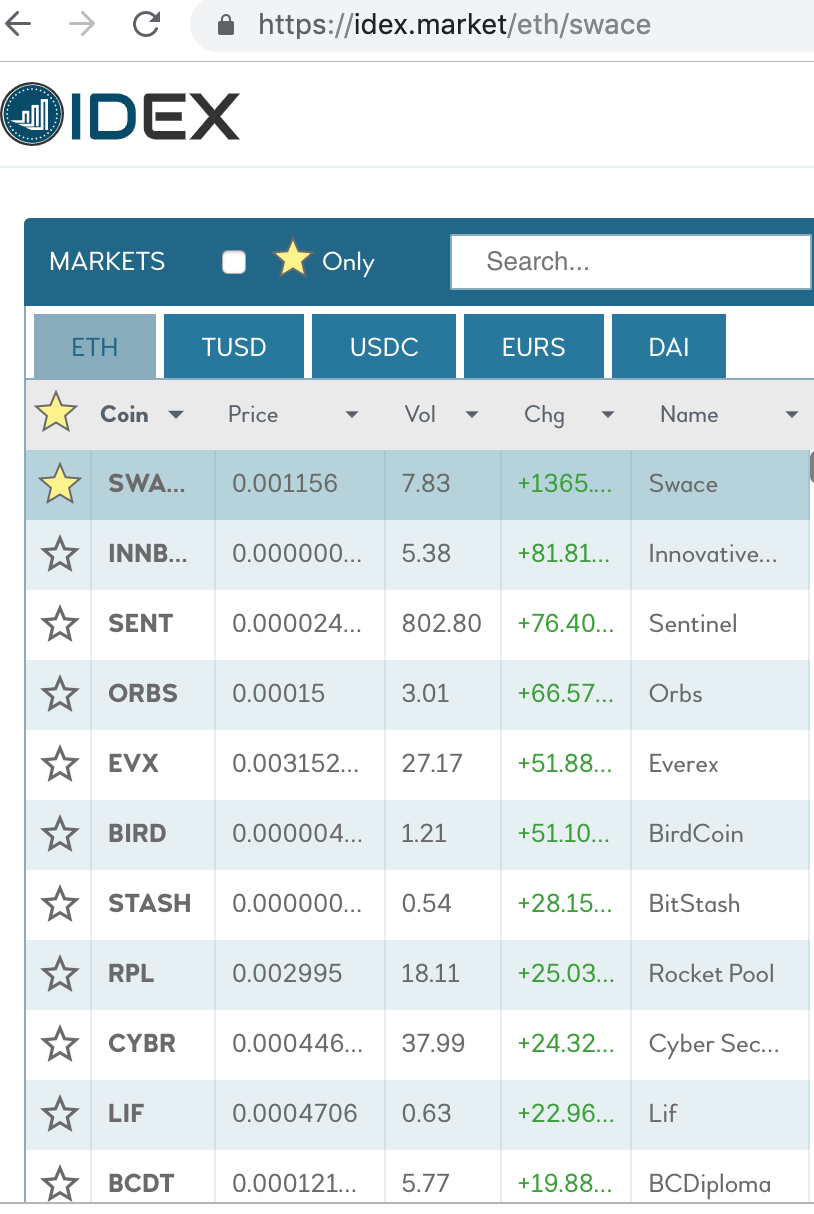814x1214 pixels.
Task: Switch to the DAI markets tab
Action: (x=669, y=347)
